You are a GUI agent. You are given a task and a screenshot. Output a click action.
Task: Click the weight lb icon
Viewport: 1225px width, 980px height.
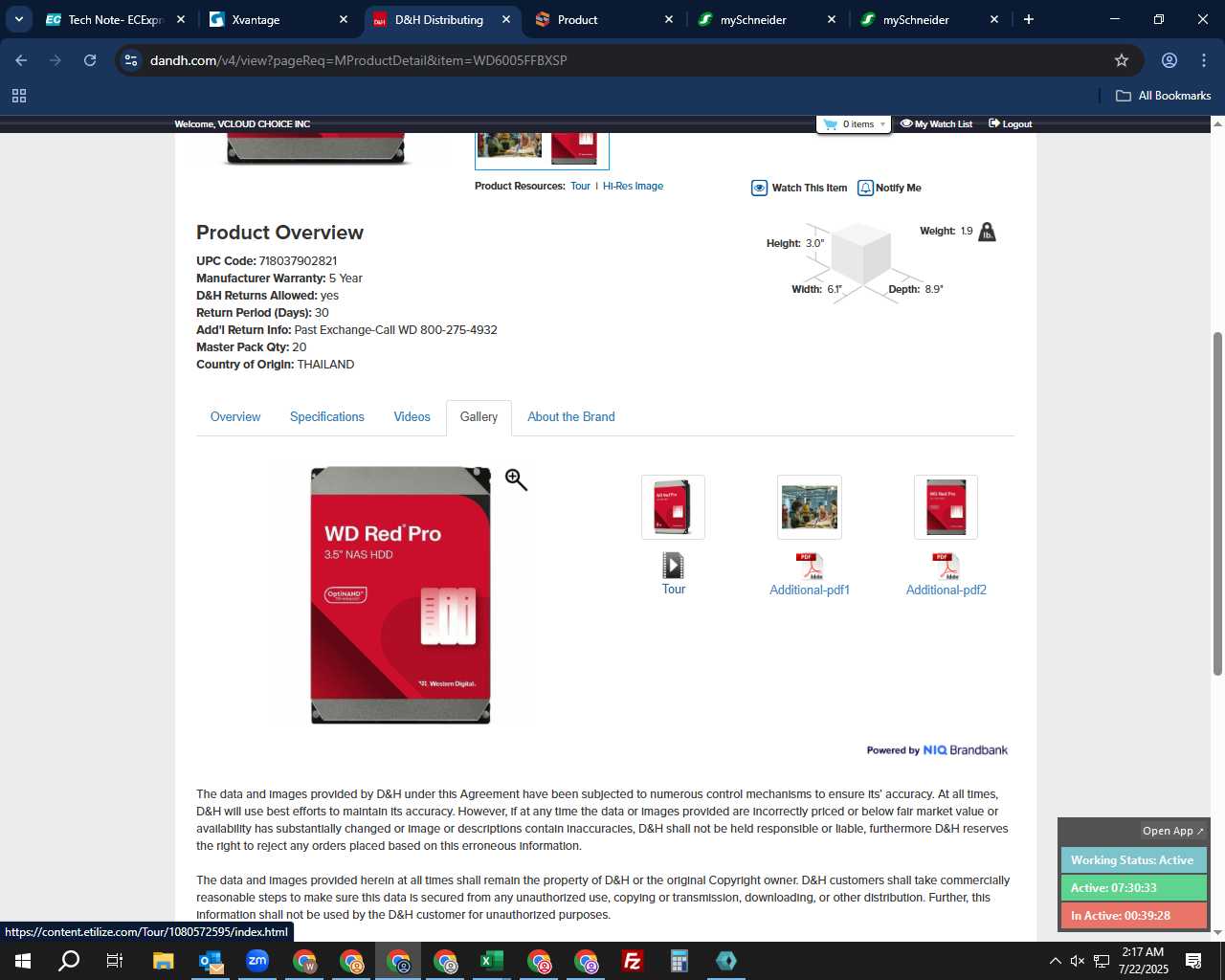[x=988, y=232]
